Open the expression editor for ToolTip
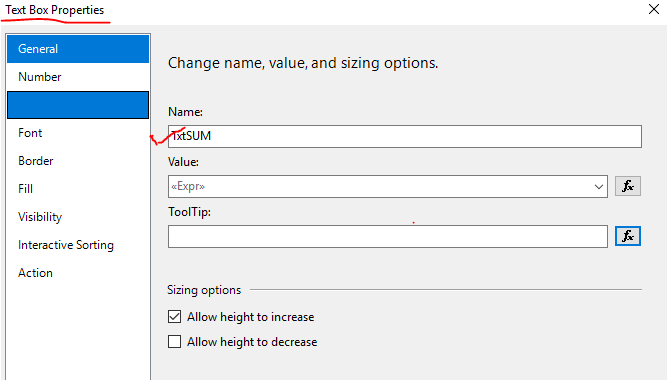This screenshot has height=380, width=667. pyautogui.click(x=627, y=236)
